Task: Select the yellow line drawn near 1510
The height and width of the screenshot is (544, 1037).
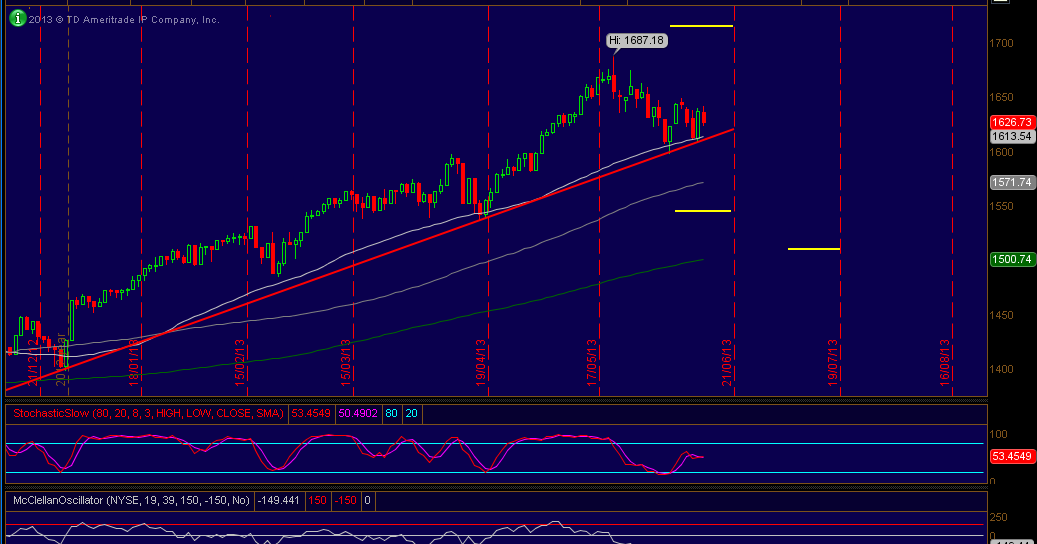Action: click(813, 249)
